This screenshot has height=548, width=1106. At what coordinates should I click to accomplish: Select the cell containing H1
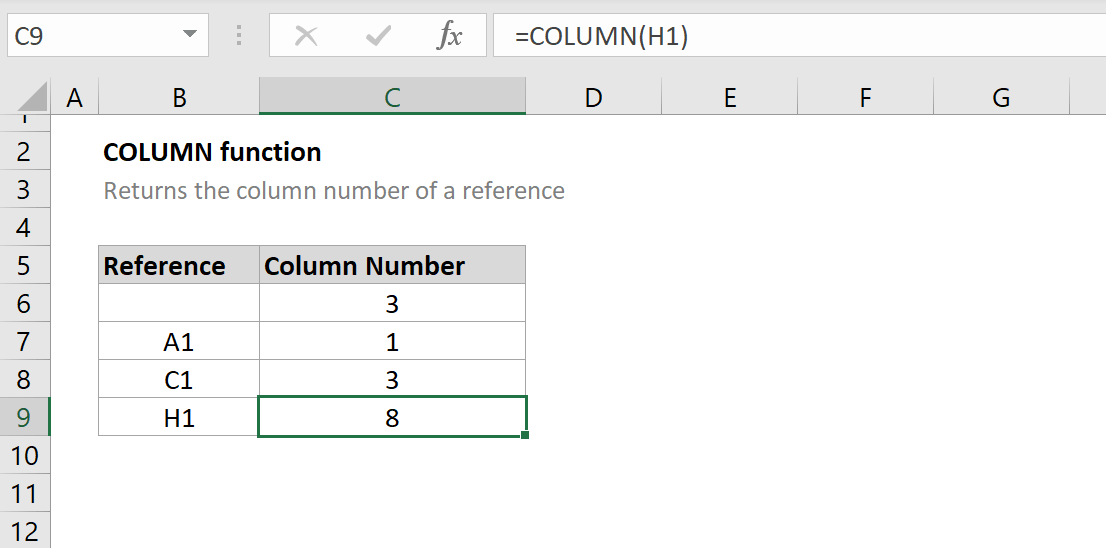click(x=179, y=417)
